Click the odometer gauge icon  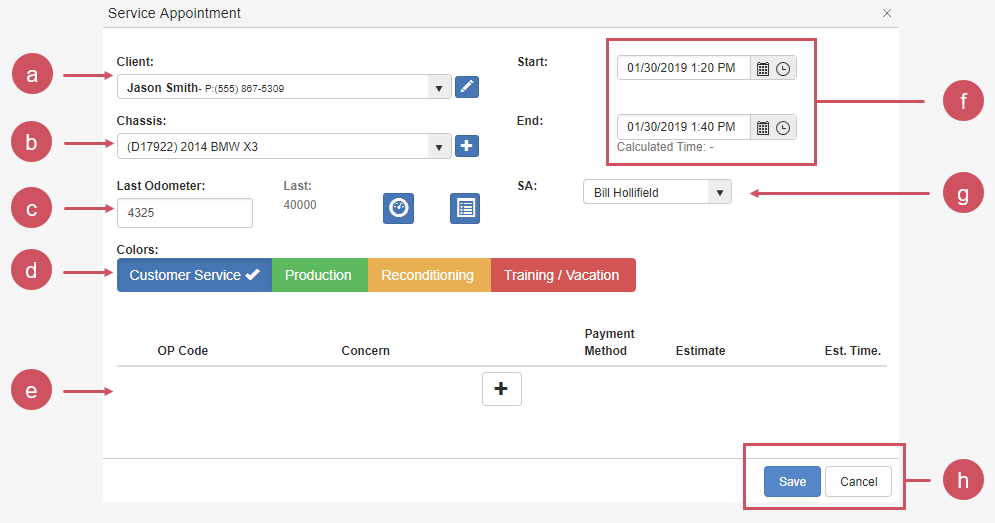[x=399, y=208]
